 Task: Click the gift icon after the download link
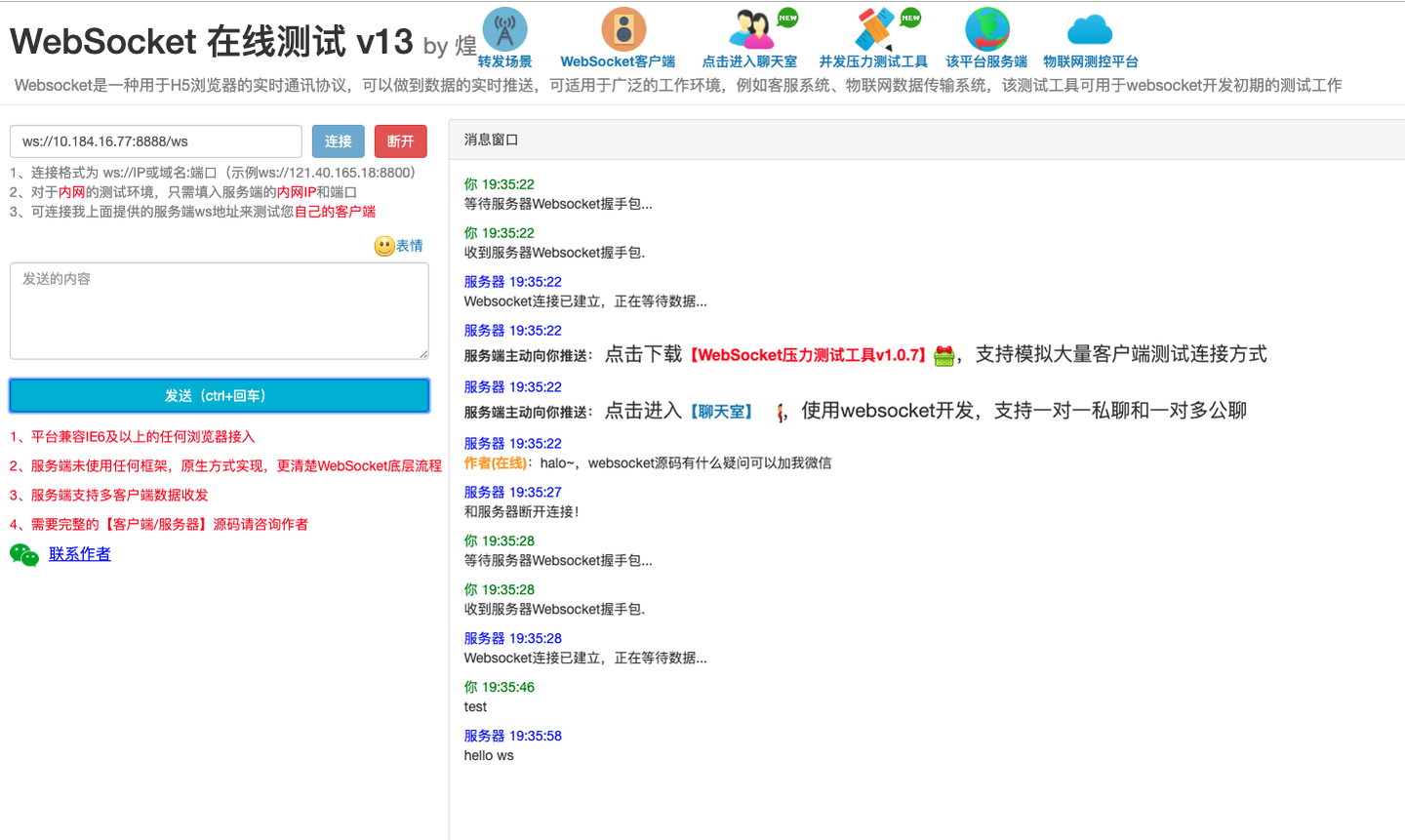click(x=943, y=356)
